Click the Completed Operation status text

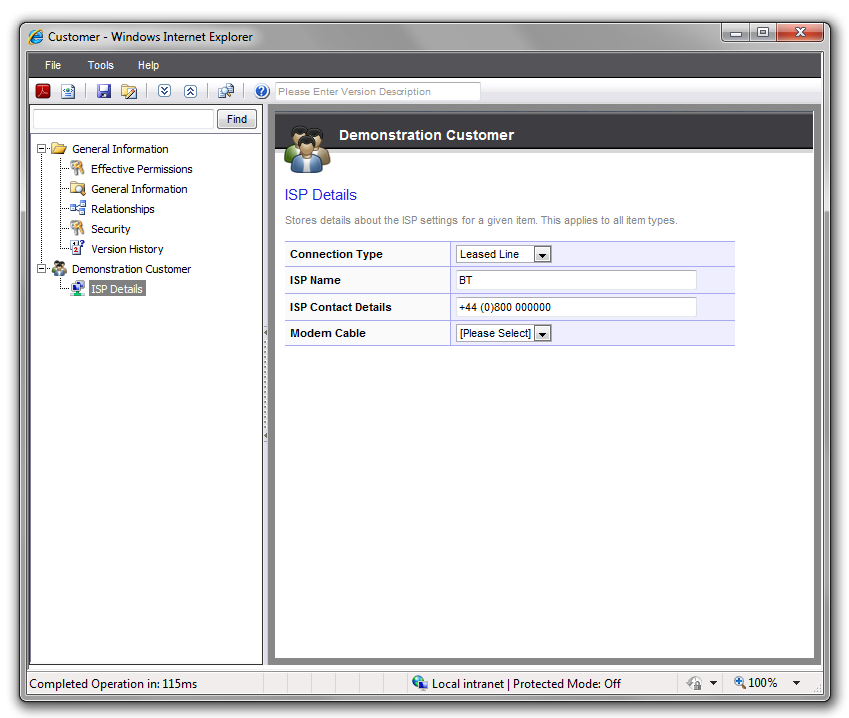[113, 683]
